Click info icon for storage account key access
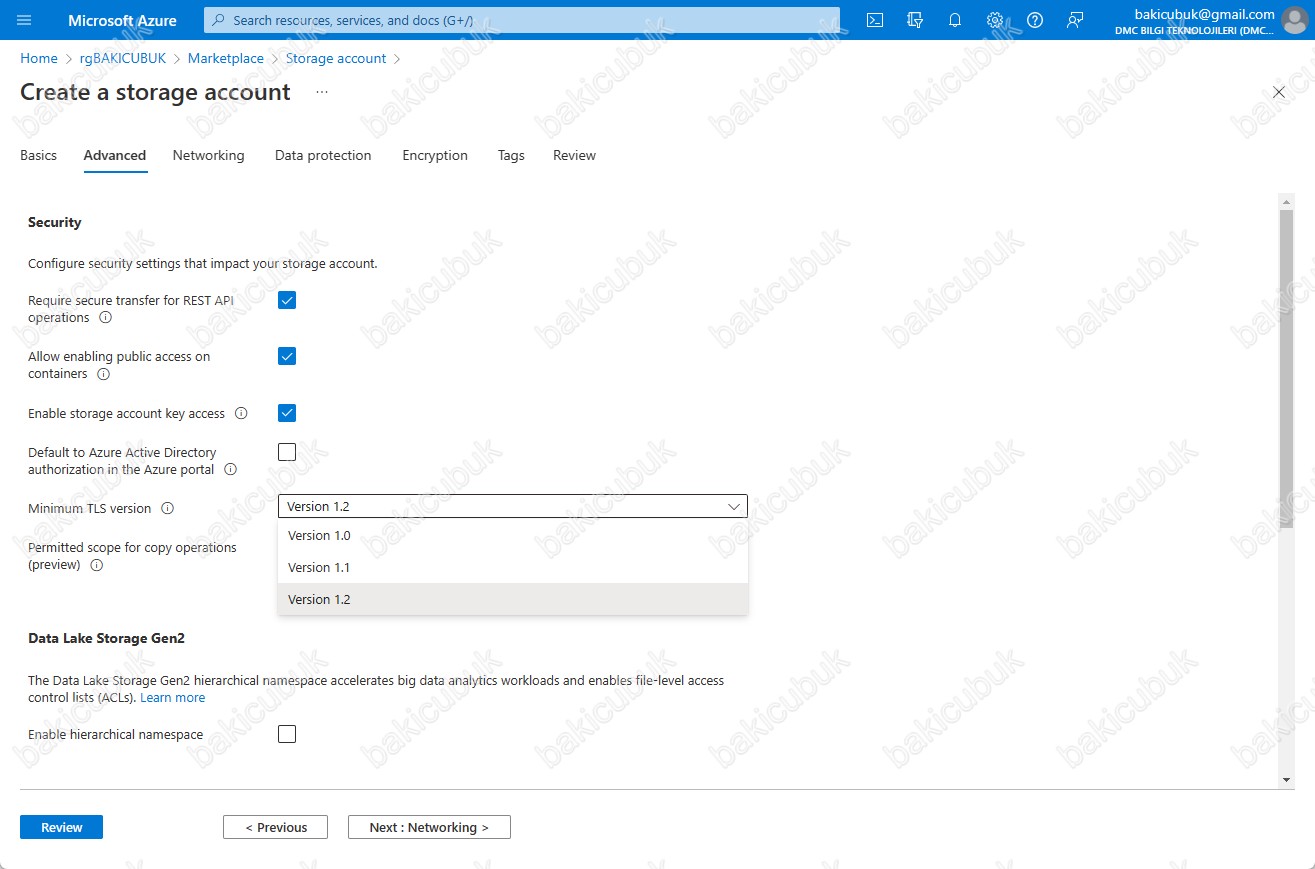Image resolution: width=1315 pixels, height=869 pixels. pos(241,414)
